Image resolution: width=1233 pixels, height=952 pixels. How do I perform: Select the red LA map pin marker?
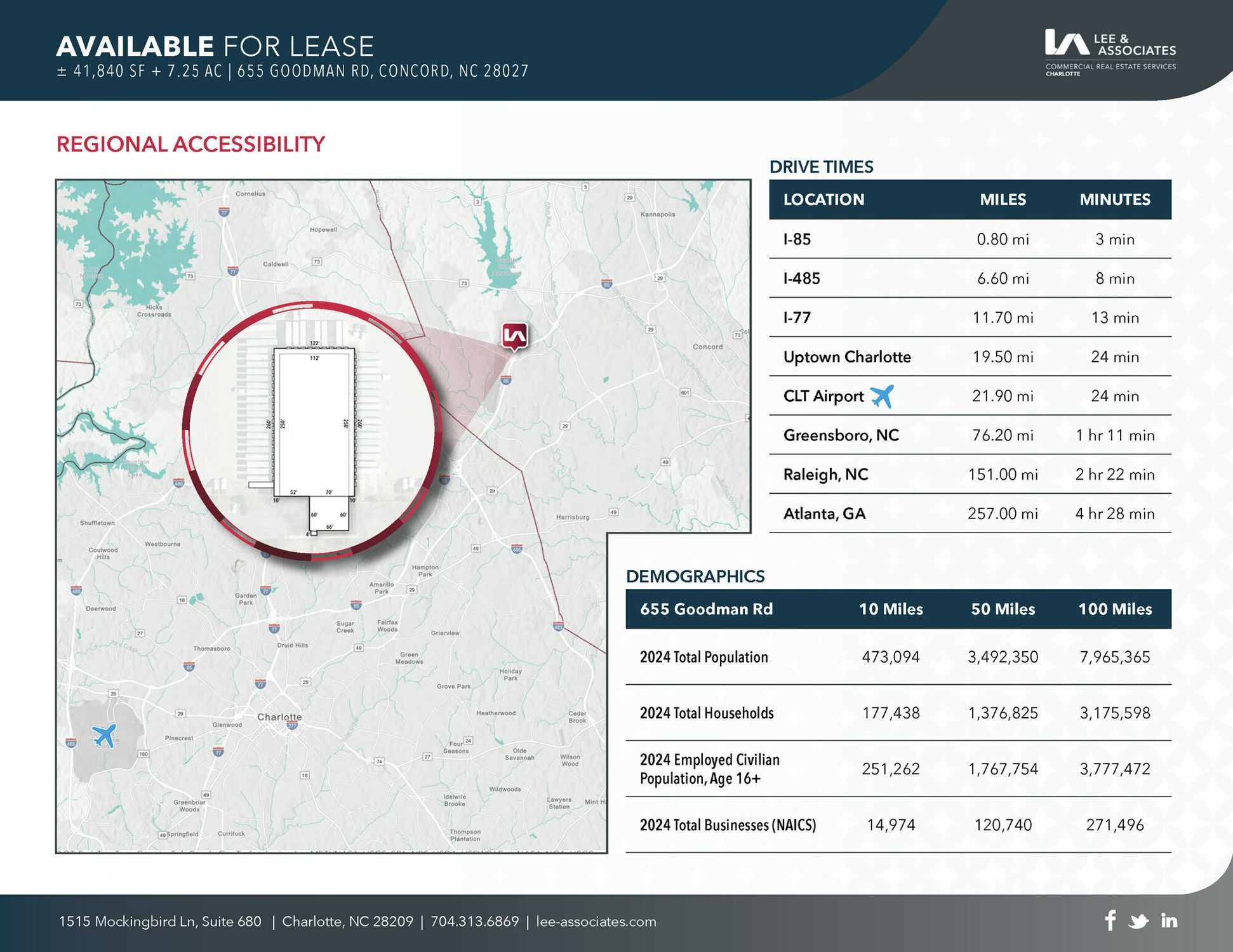[x=515, y=336]
